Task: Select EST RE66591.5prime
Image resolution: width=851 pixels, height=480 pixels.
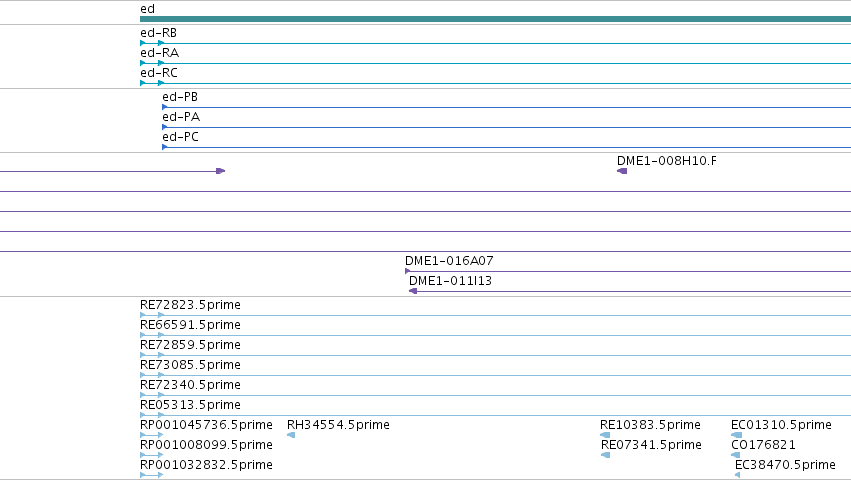Action: click(x=190, y=325)
